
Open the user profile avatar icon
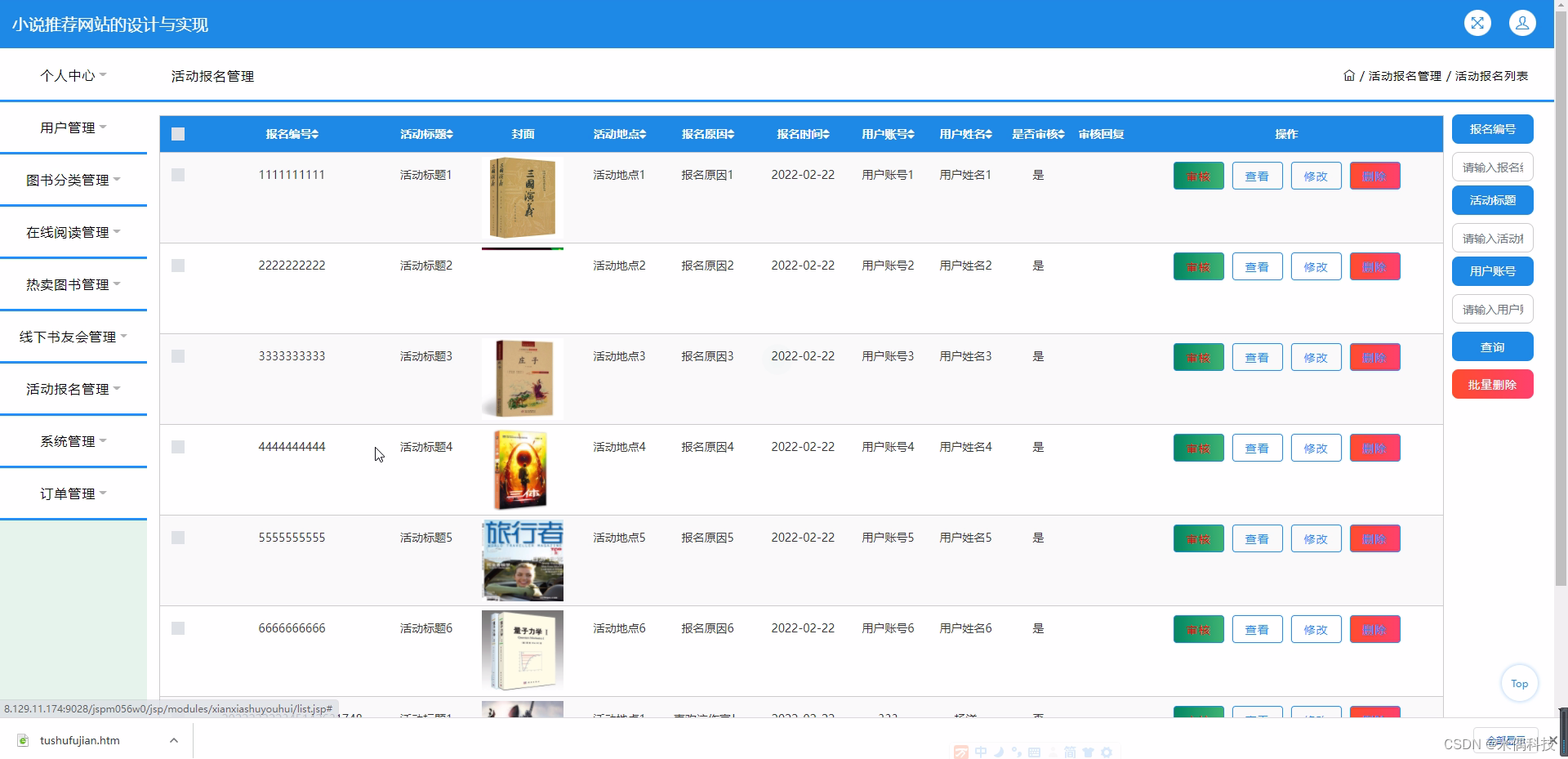tap(1522, 23)
